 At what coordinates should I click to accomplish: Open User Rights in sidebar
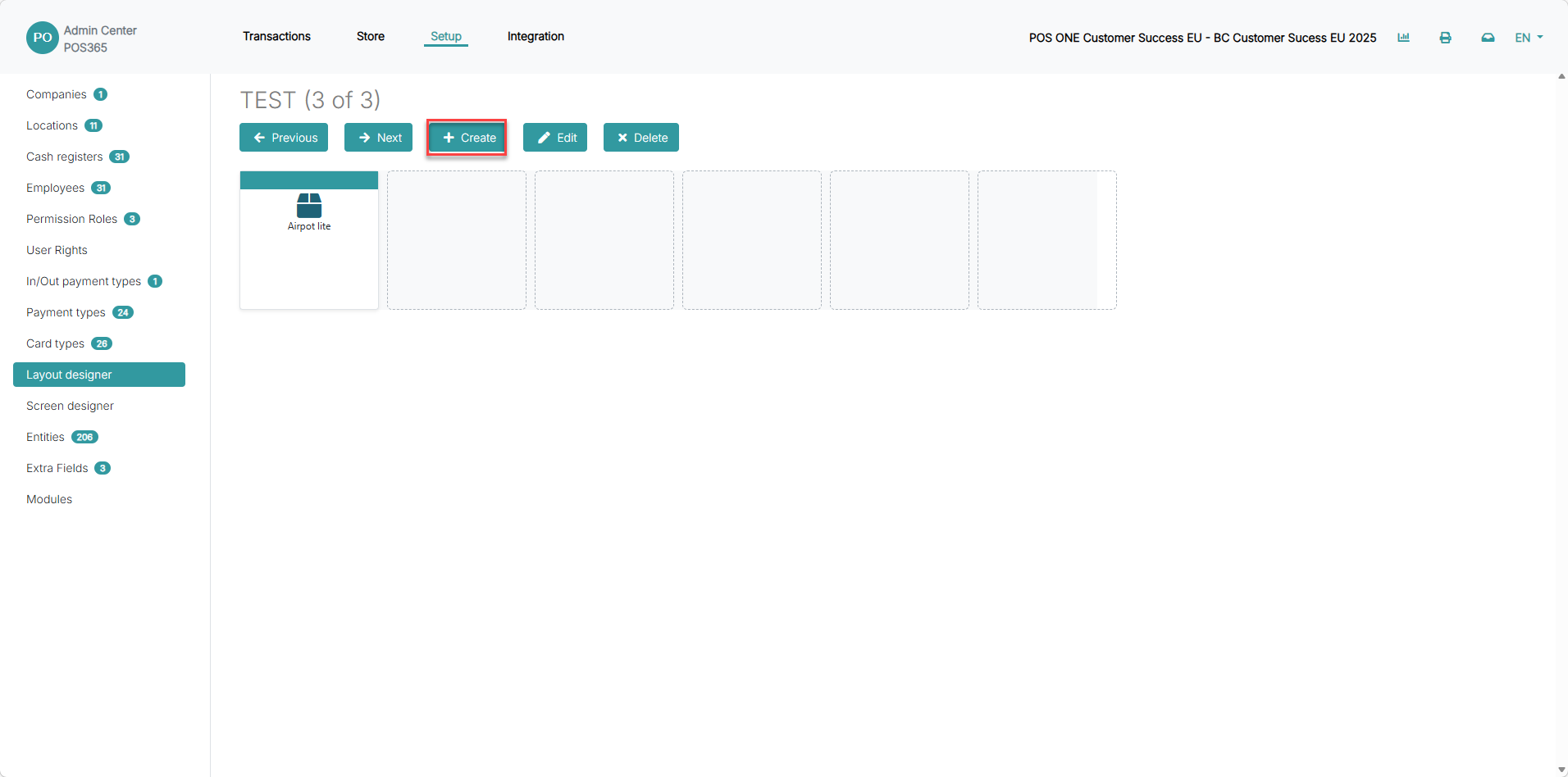(x=57, y=250)
